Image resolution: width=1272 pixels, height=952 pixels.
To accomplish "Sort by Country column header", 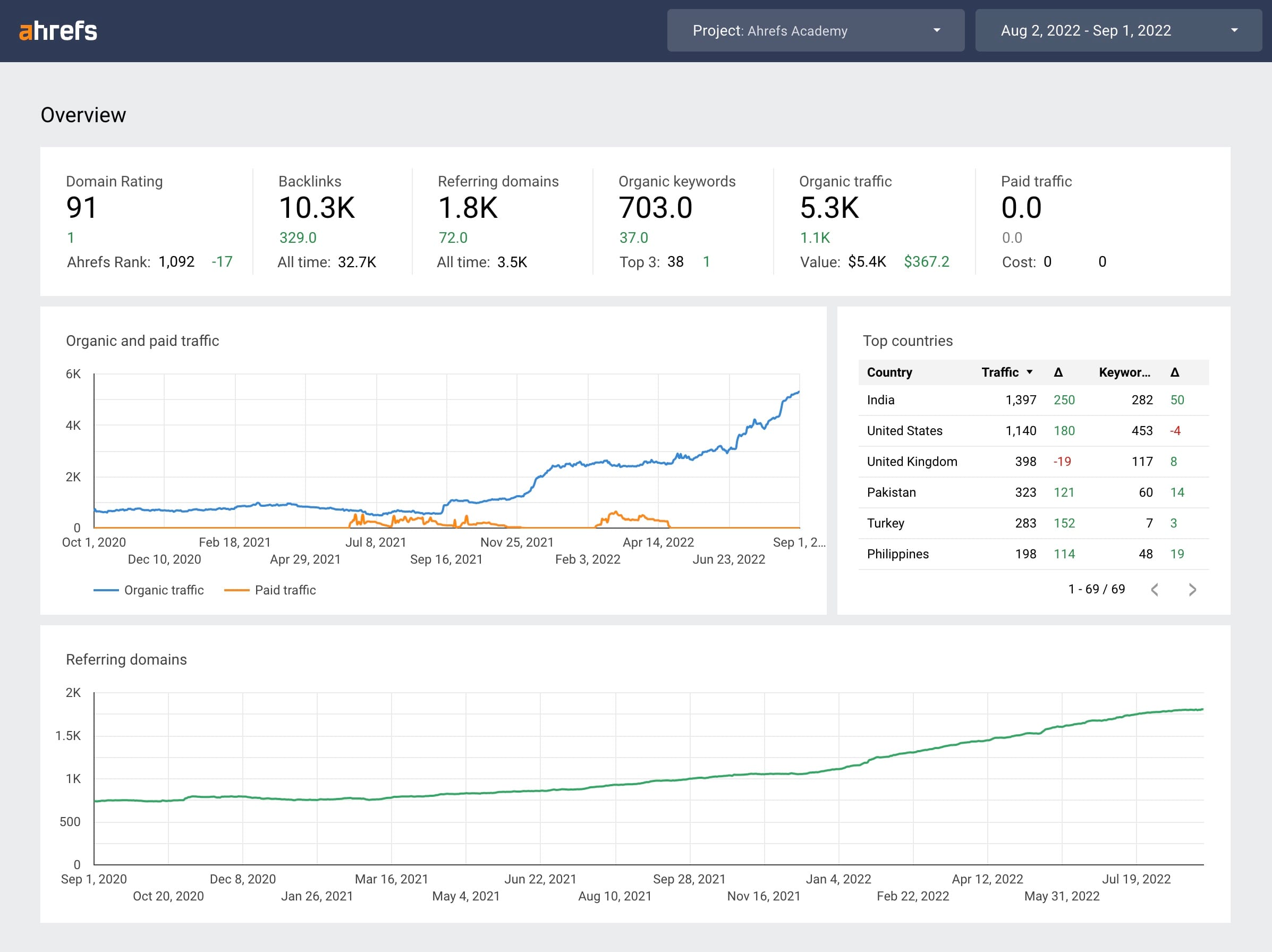I will [889, 372].
